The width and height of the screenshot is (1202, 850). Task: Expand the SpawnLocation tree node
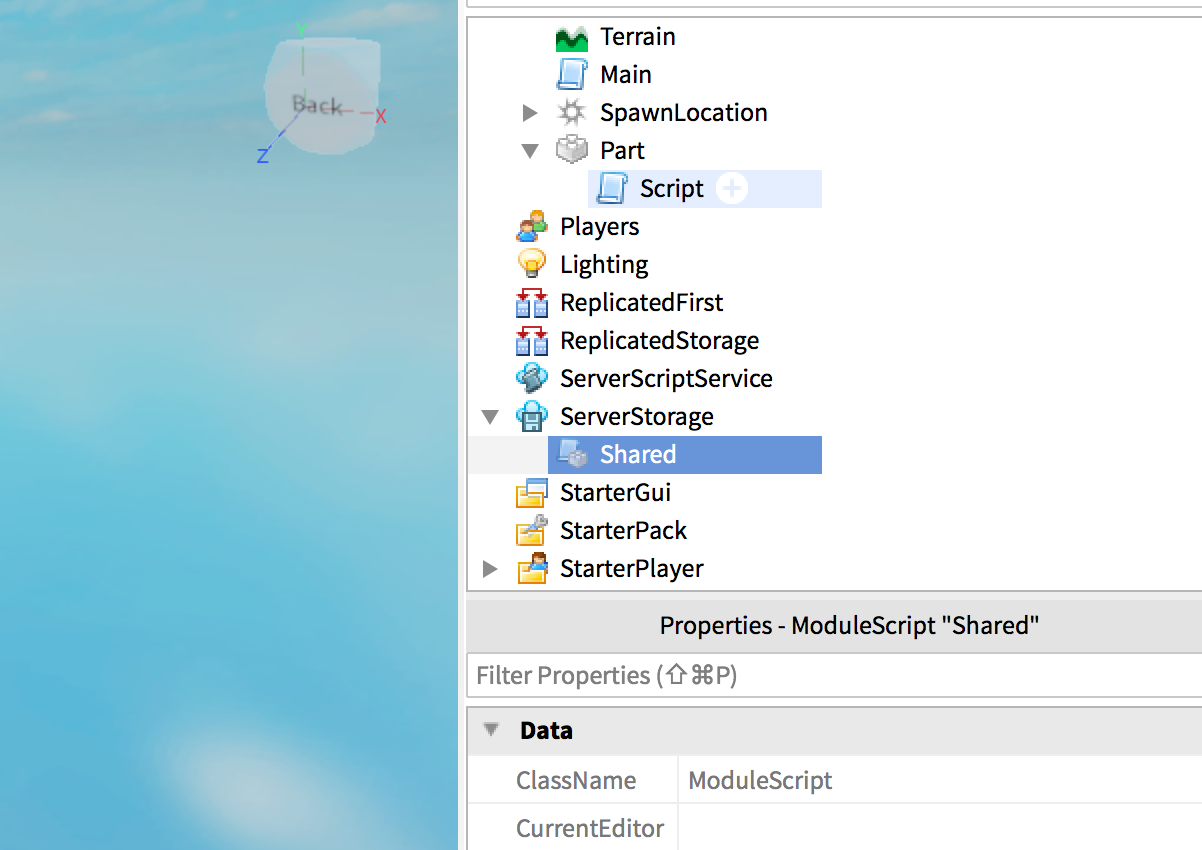pos(530,113)
